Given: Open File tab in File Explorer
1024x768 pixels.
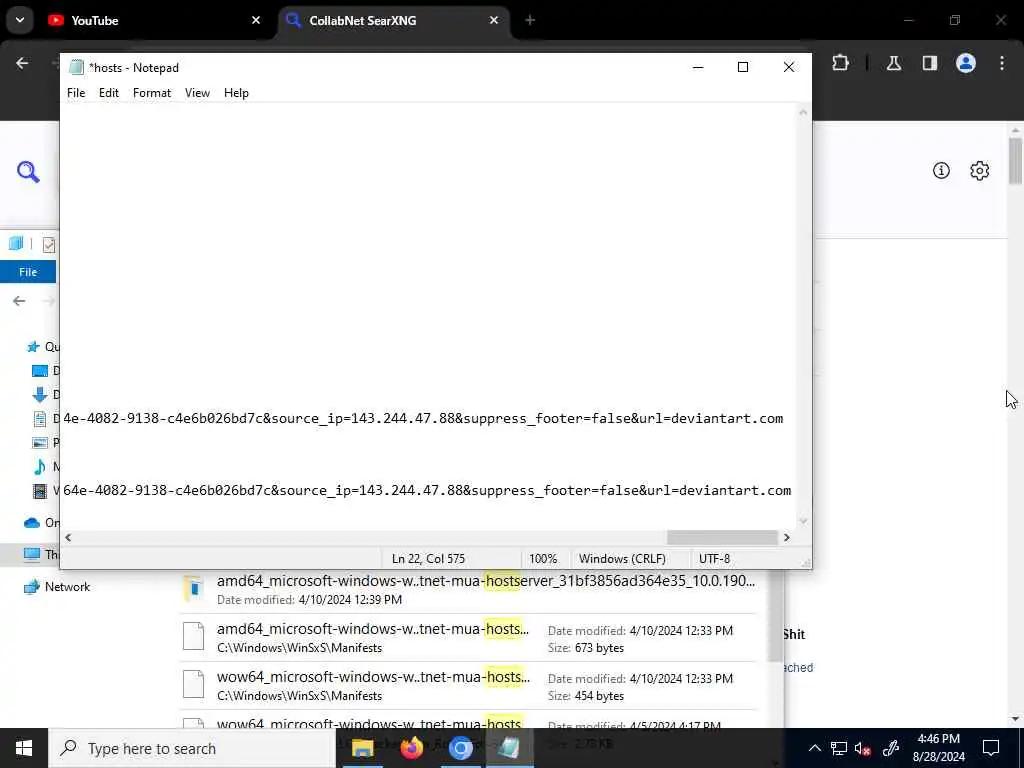Looking at the screenshot, I should (28, 272).
